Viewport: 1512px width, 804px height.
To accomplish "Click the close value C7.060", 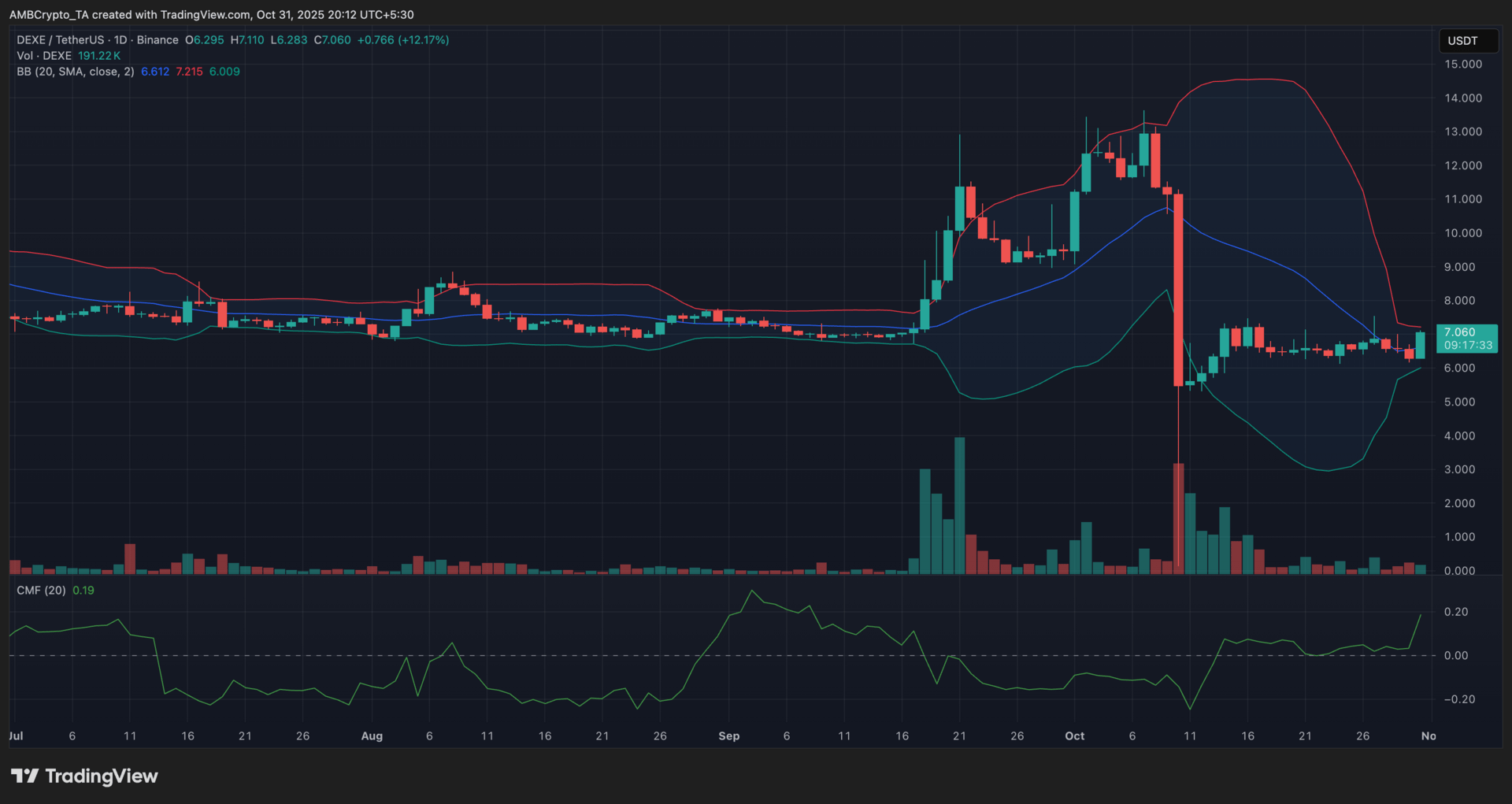I will [332, 40].
